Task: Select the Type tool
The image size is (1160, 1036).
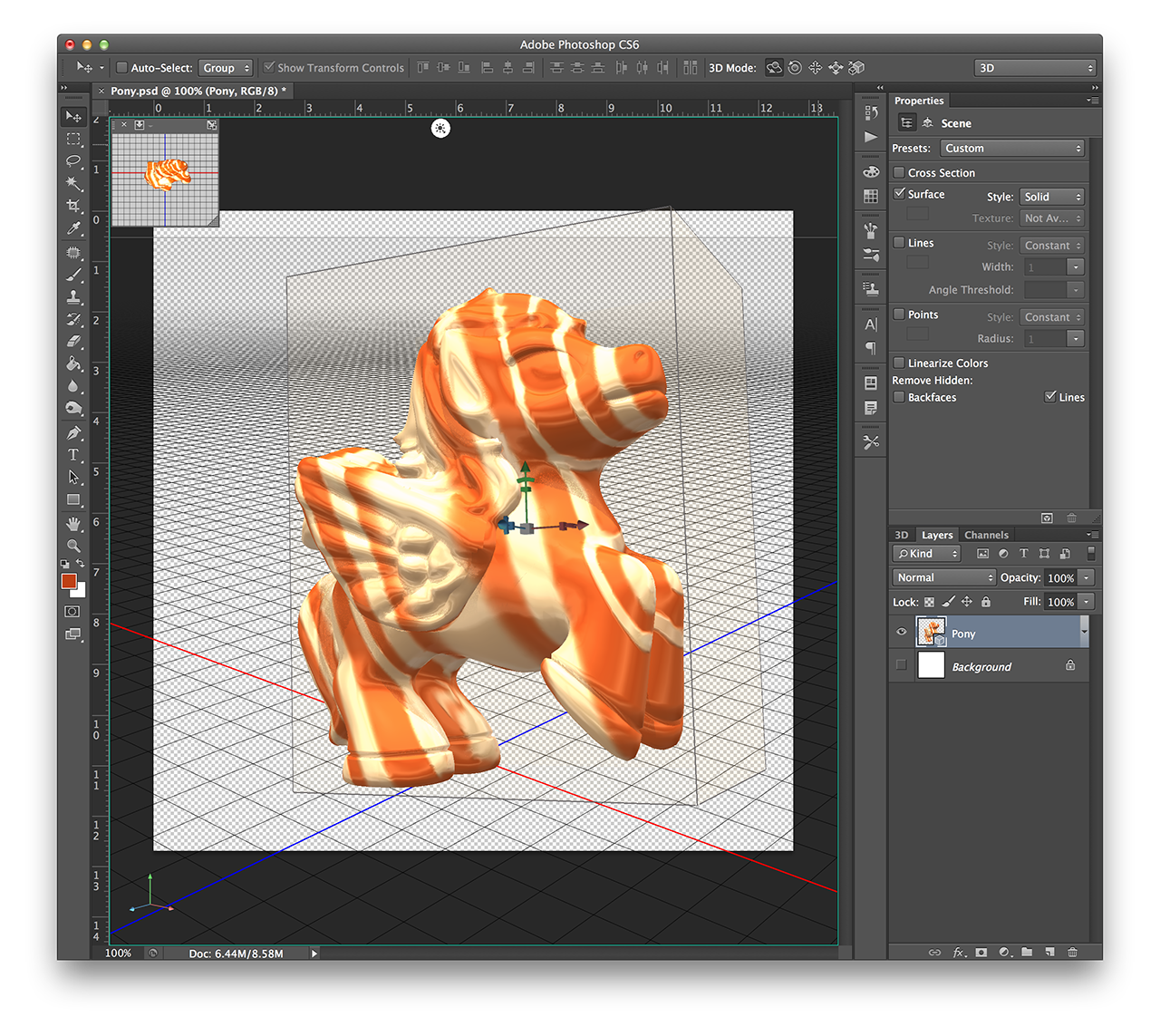Action: [73, 455]
